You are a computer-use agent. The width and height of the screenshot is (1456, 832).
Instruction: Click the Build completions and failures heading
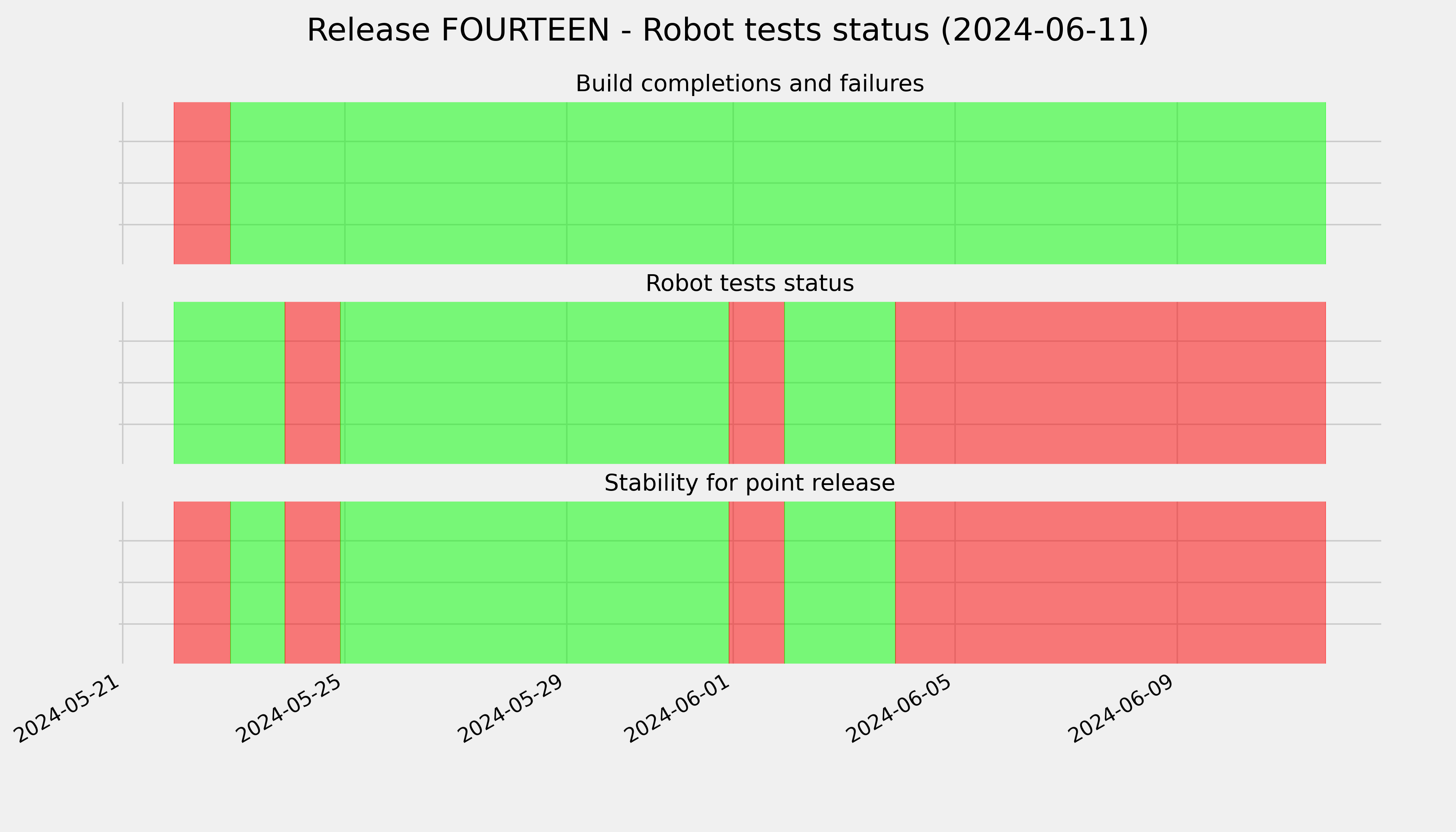(749, 84)
